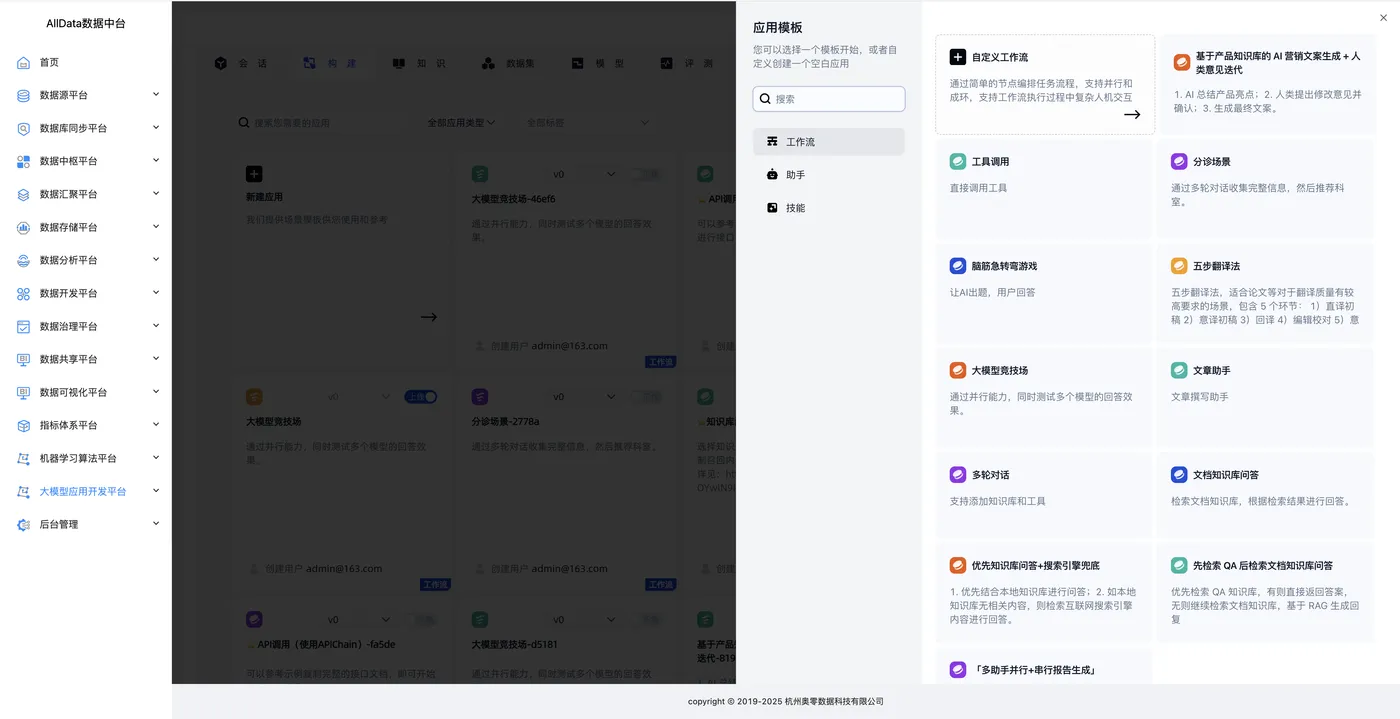
Task: Click the 评测 tab
Action: coord(687,63)
